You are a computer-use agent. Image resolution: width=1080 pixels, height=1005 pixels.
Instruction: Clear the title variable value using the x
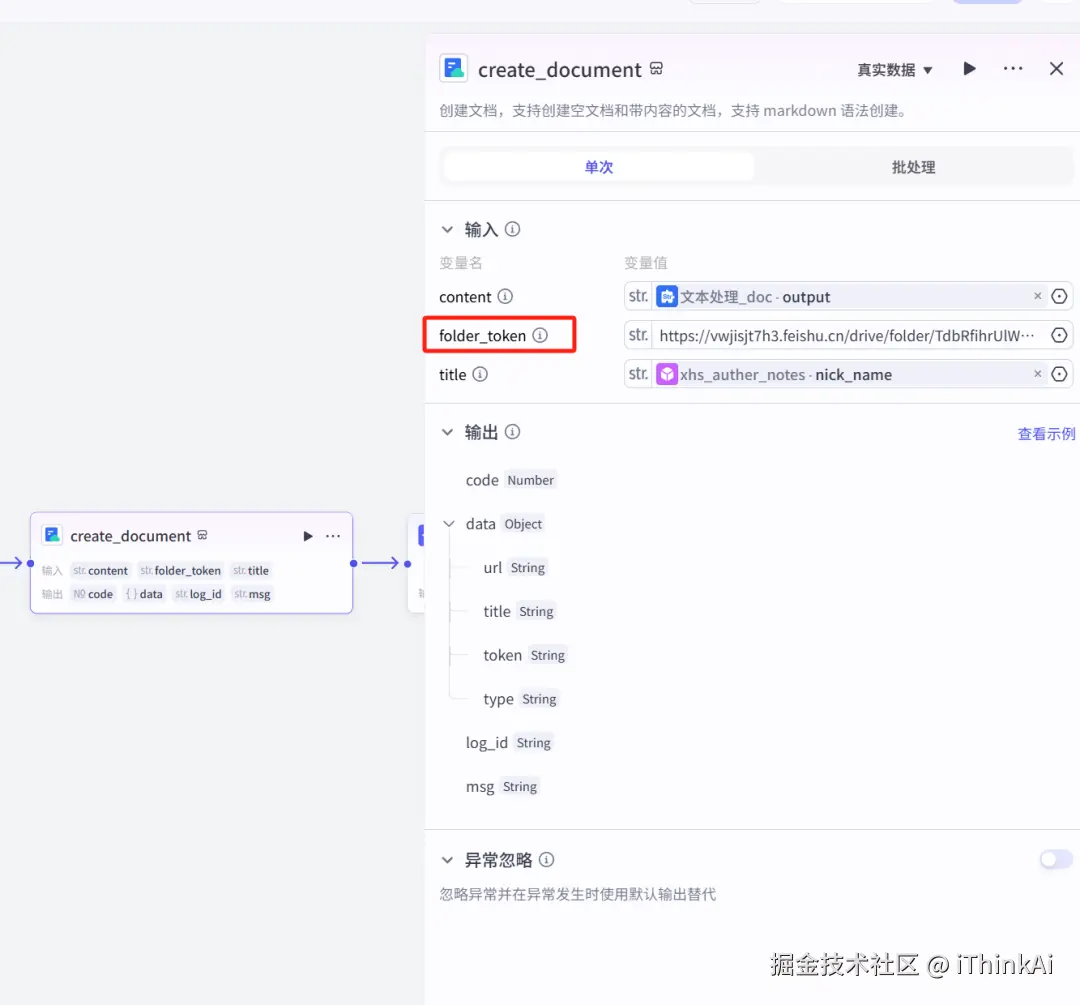point(1037,373)
